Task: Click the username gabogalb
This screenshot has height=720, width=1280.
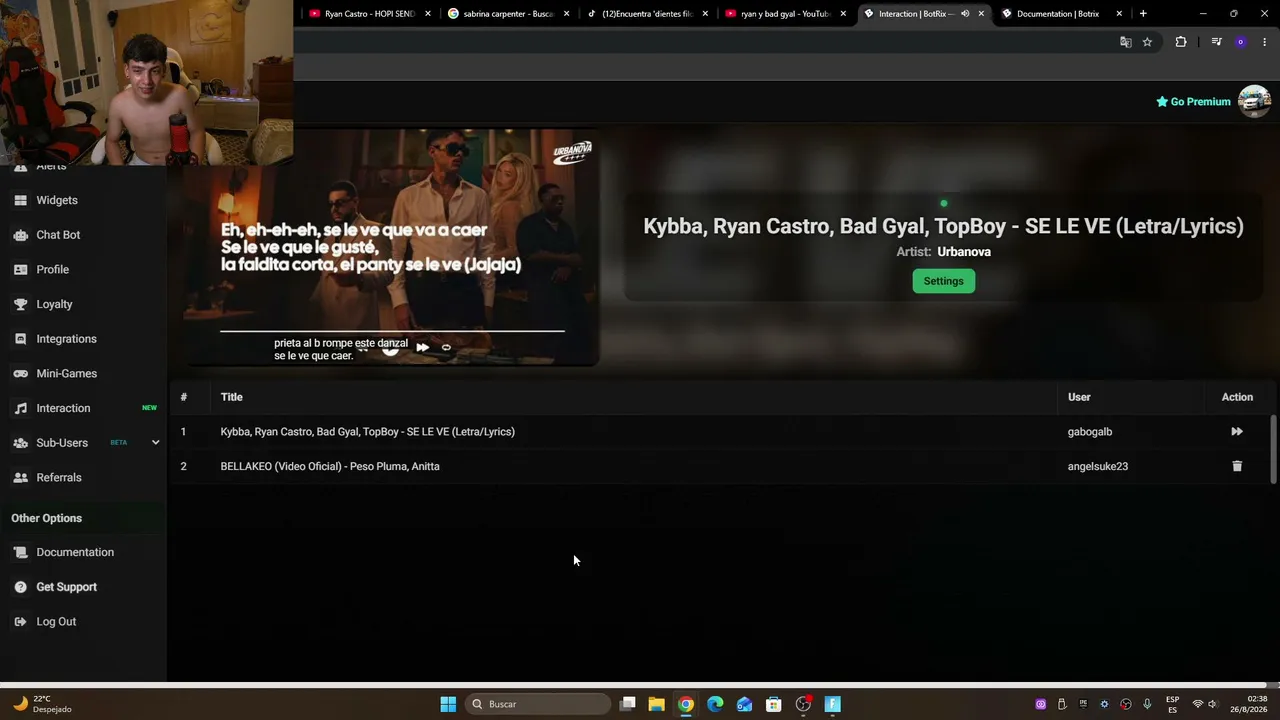Action: coord(1090,432)
